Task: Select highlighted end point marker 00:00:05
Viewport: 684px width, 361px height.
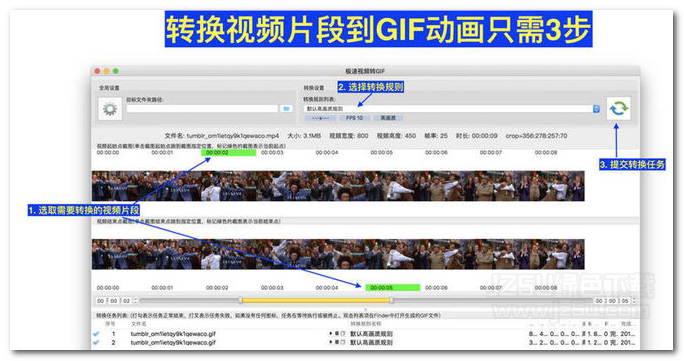Action: pyautogui.click(x=393, y=288)
